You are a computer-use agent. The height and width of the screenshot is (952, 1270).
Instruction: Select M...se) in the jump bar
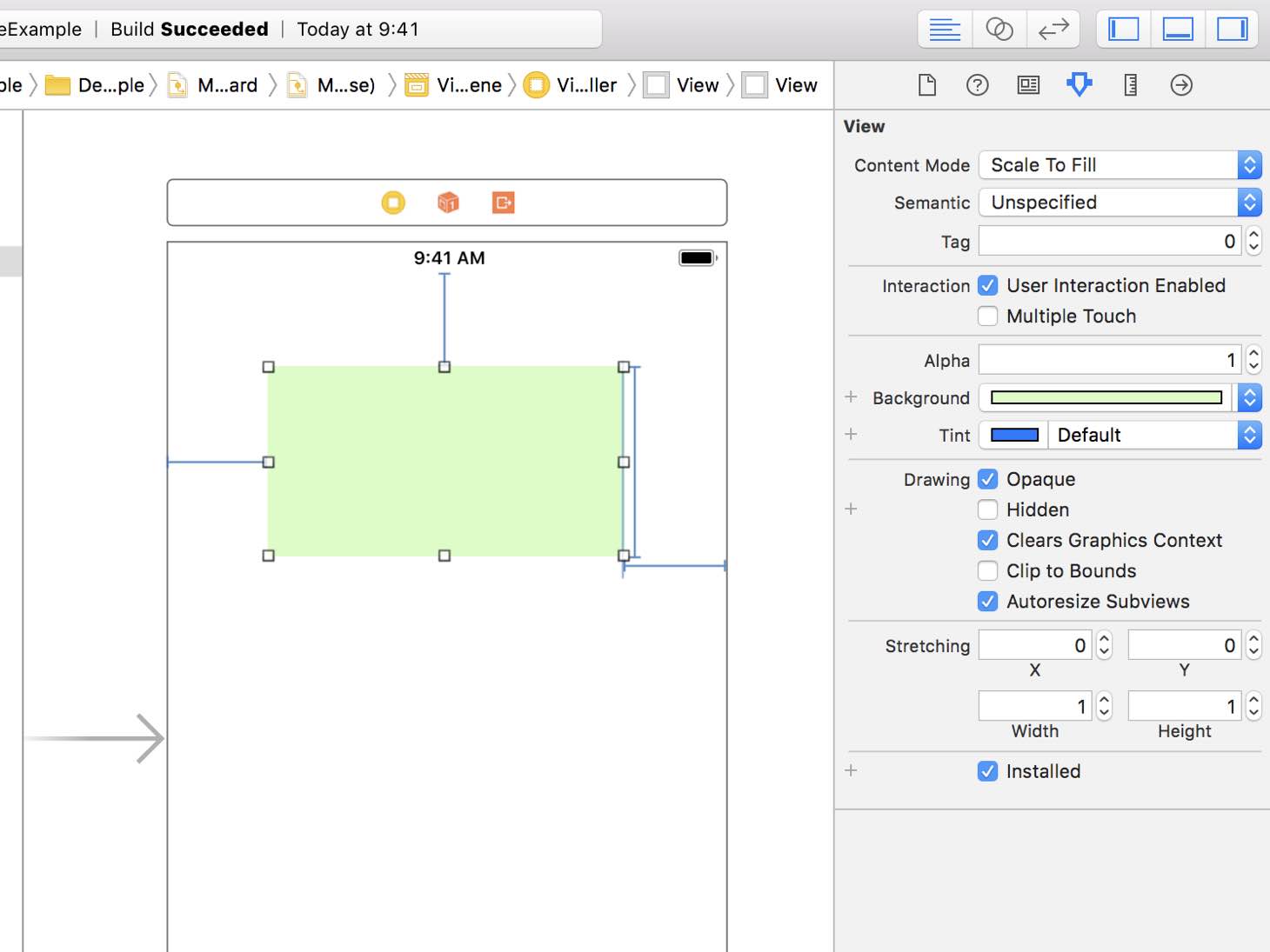333,85
